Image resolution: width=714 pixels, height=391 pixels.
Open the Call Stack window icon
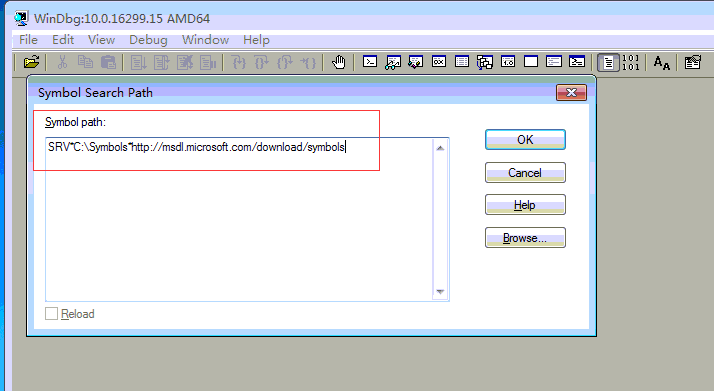tap(485, 62)
